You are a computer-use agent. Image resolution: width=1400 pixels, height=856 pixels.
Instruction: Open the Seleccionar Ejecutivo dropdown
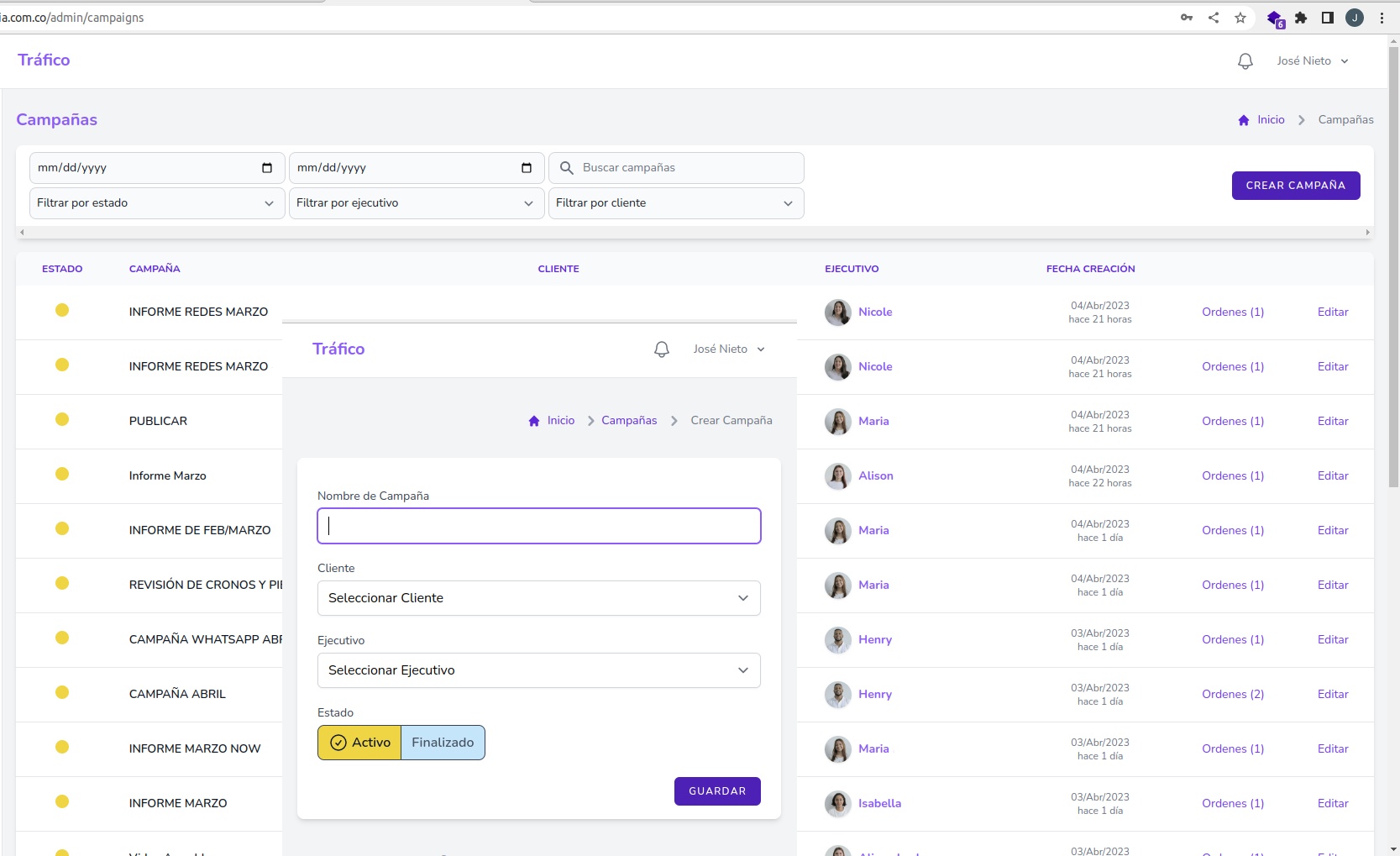538,670
